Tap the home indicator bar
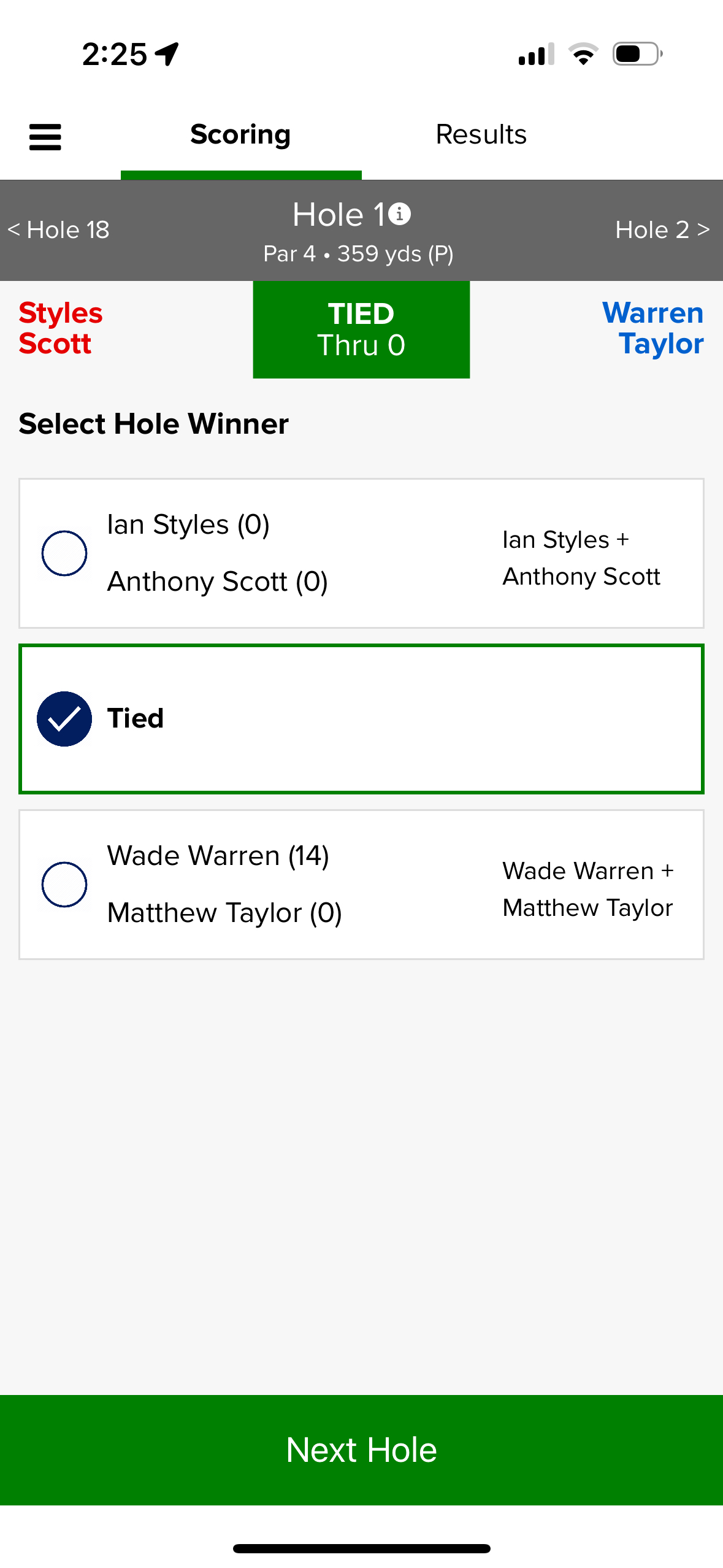The width and height of the screenshot is (723, 1568). (x=362, y=1548)
